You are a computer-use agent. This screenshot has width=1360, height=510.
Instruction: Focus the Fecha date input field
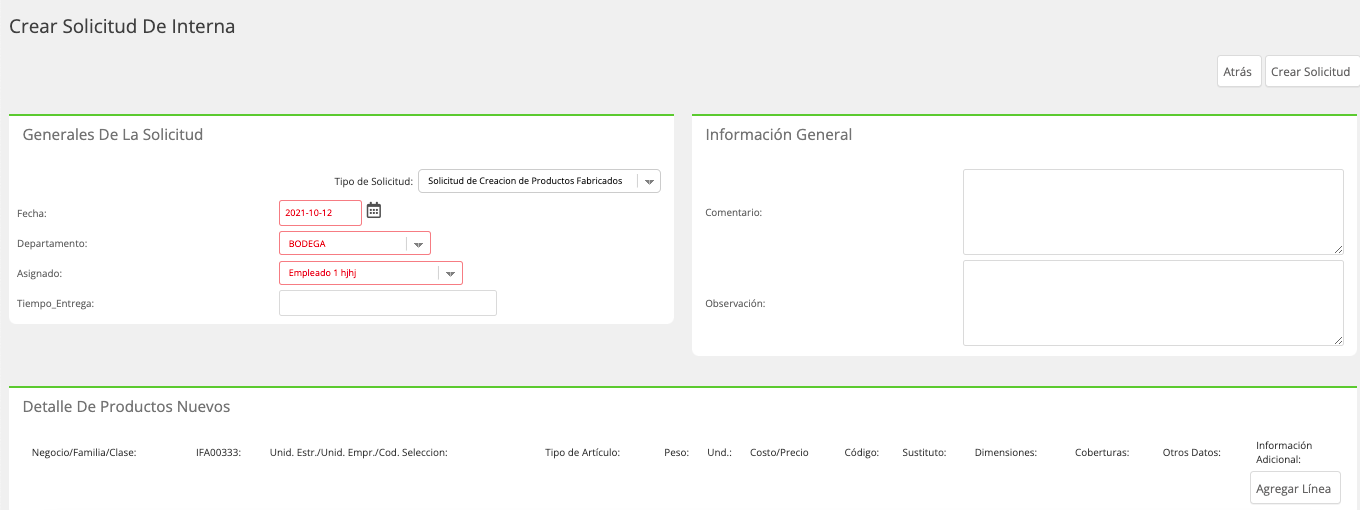coord(320,213)
